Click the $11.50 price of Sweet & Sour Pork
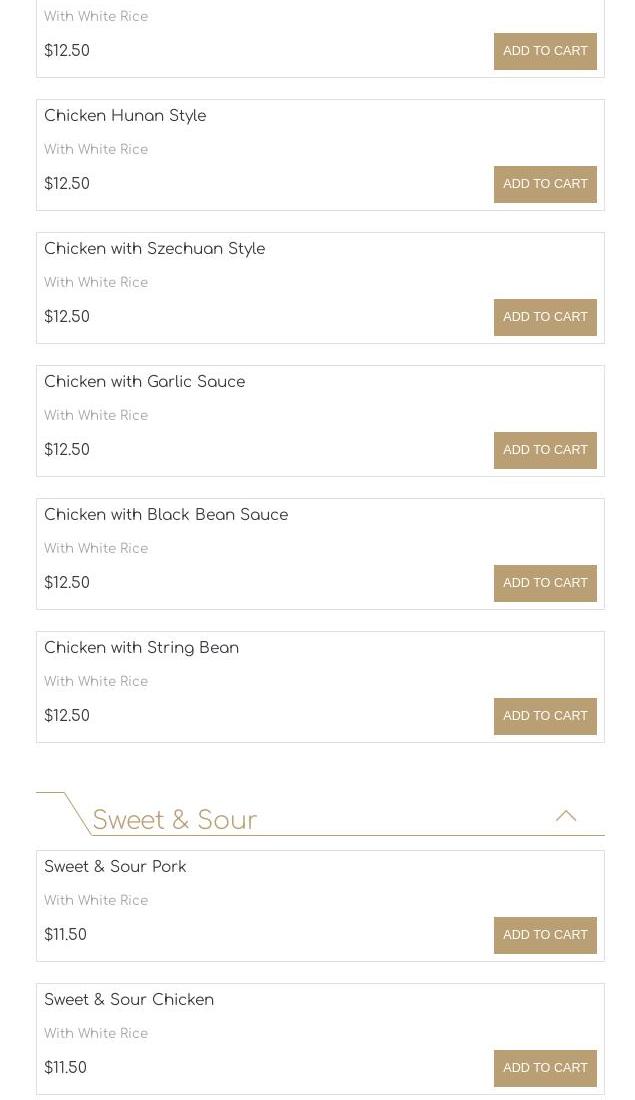 [x=65, y=935]
